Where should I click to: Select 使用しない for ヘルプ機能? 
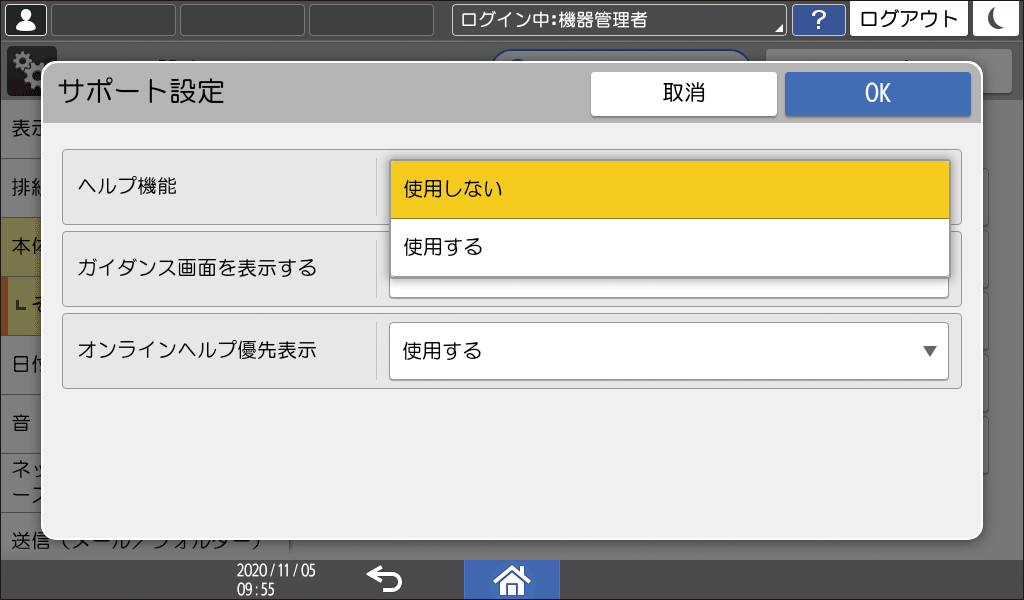pos(669,188)
